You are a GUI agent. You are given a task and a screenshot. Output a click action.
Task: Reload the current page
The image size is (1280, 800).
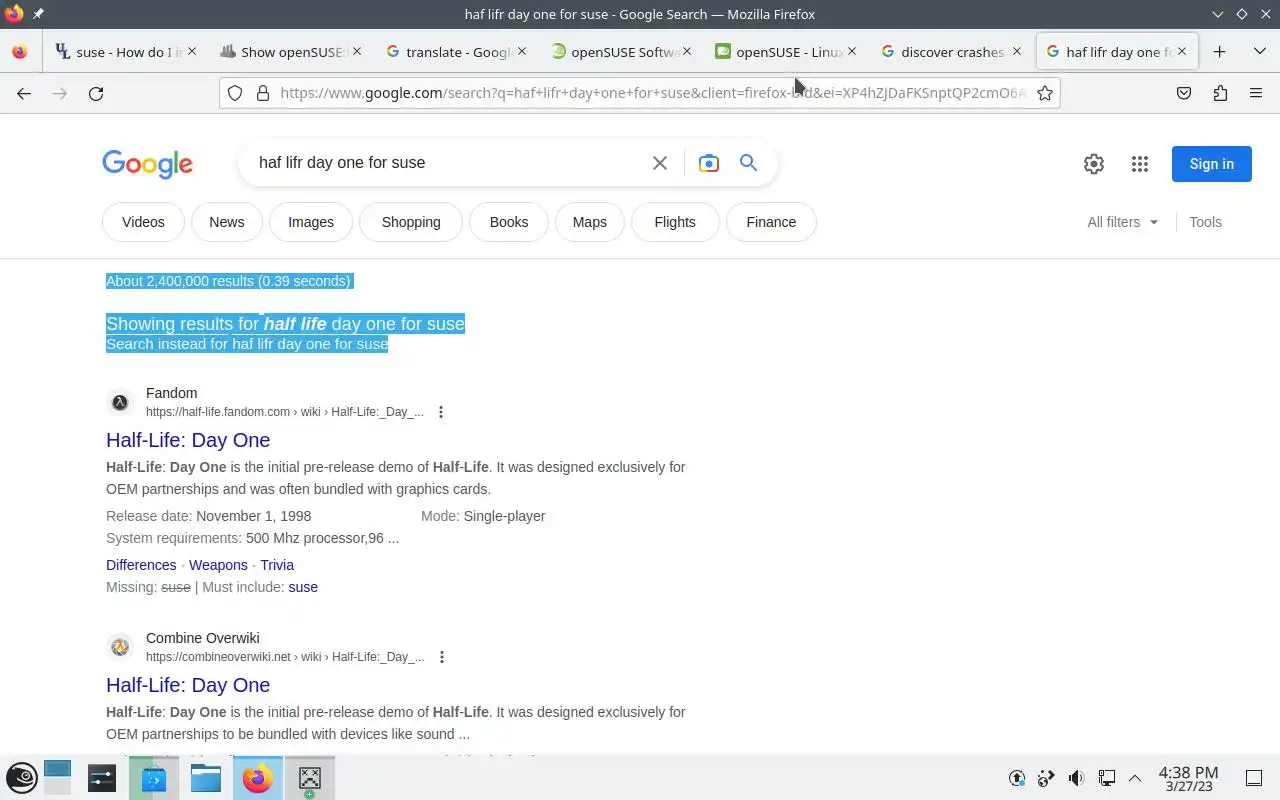(96, 93)
